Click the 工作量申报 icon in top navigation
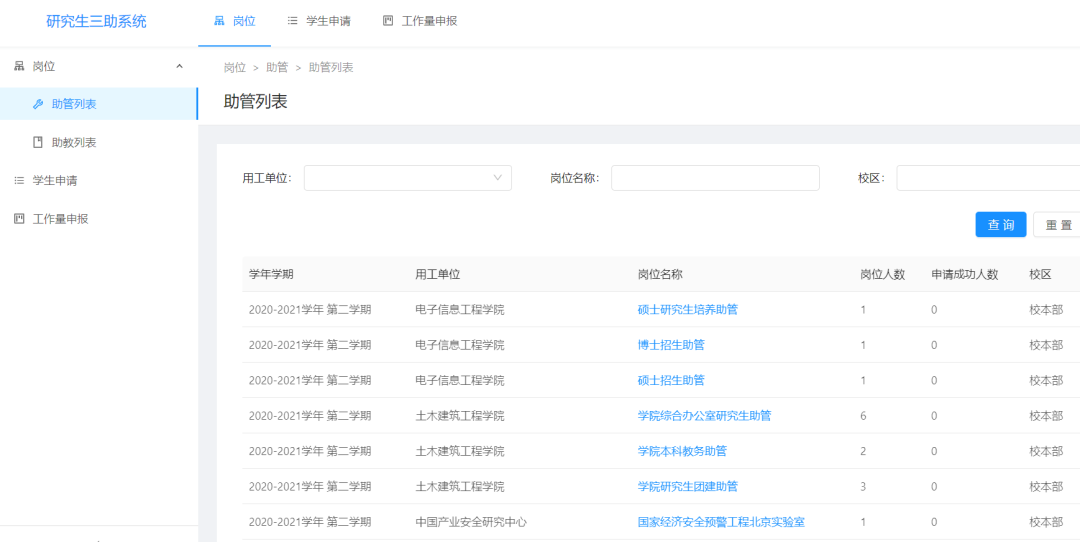This screenshot has width=1080, height=542. click(388, 21)
